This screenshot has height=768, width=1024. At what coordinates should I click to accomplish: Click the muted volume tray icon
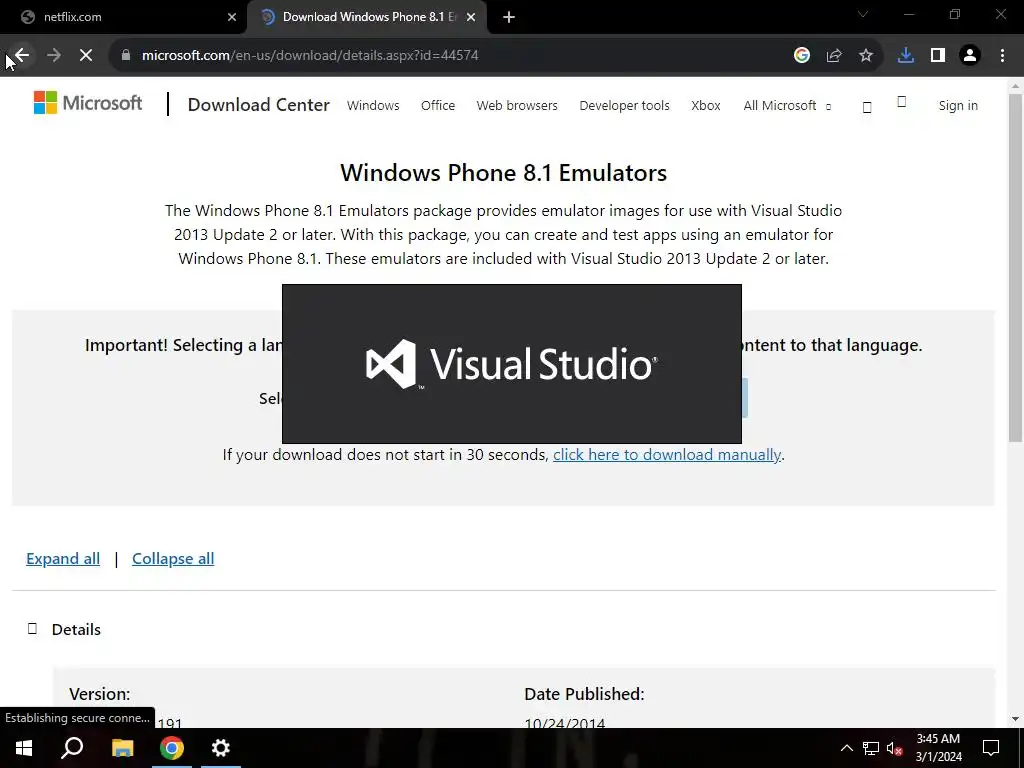coord(895,748)
